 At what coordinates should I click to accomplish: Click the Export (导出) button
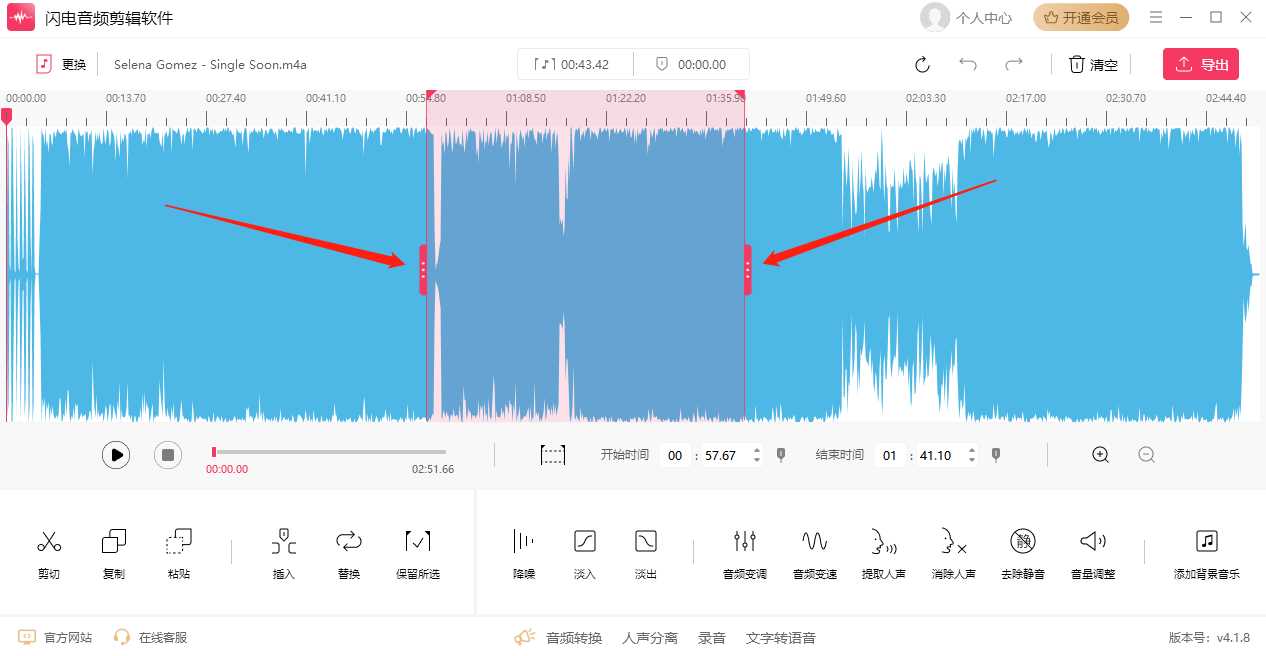coord(1201,64)
